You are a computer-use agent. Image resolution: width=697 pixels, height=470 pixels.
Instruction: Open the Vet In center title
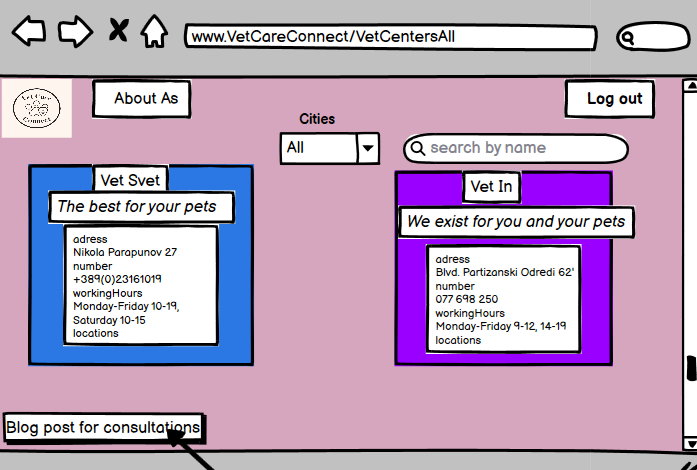(x=491, y=187)
